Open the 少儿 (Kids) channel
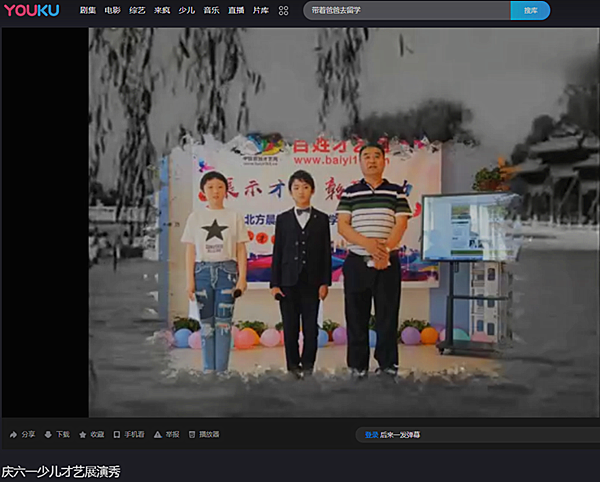Screen dimensions: 600x482 186,10
